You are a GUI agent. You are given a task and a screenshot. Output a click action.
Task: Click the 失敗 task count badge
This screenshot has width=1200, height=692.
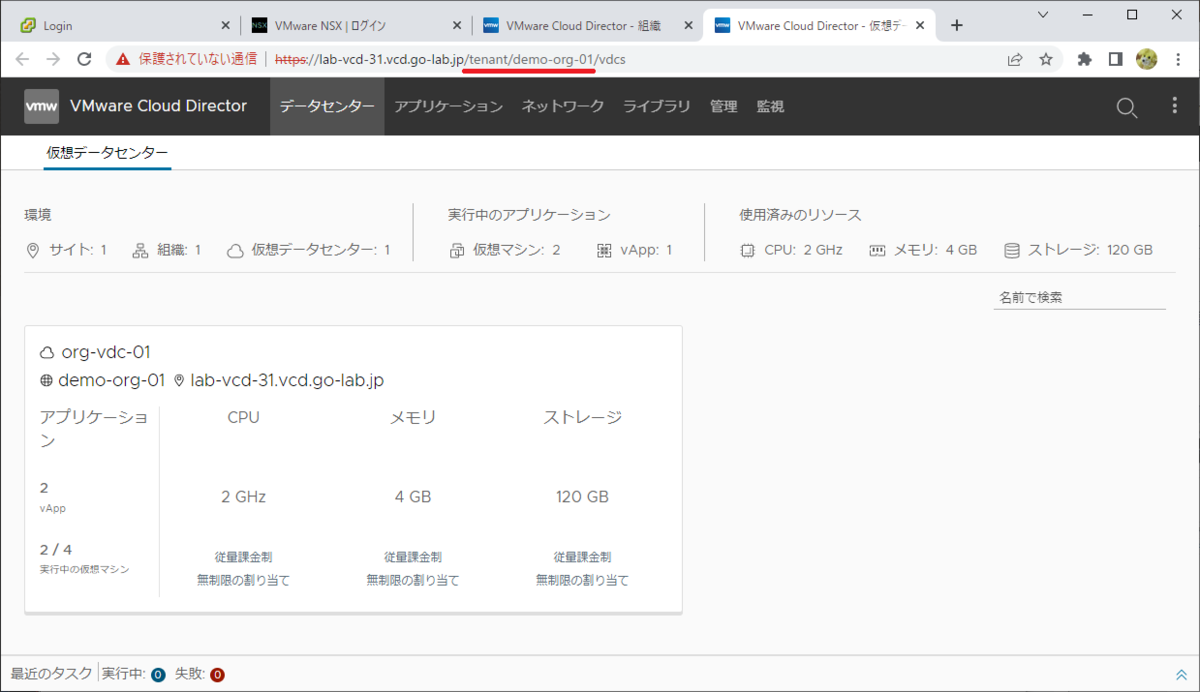[217, 675]
